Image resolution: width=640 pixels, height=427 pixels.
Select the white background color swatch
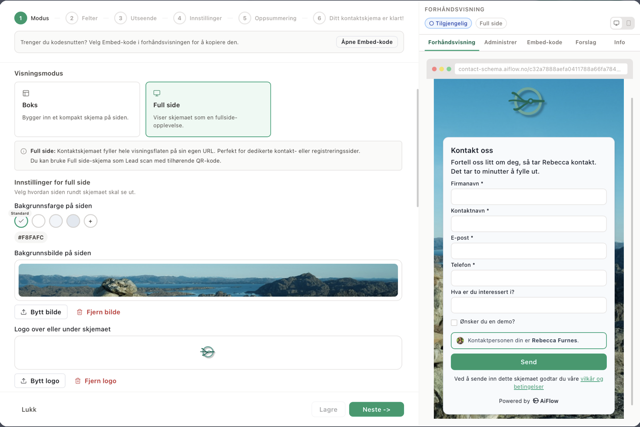click(38, 221)
